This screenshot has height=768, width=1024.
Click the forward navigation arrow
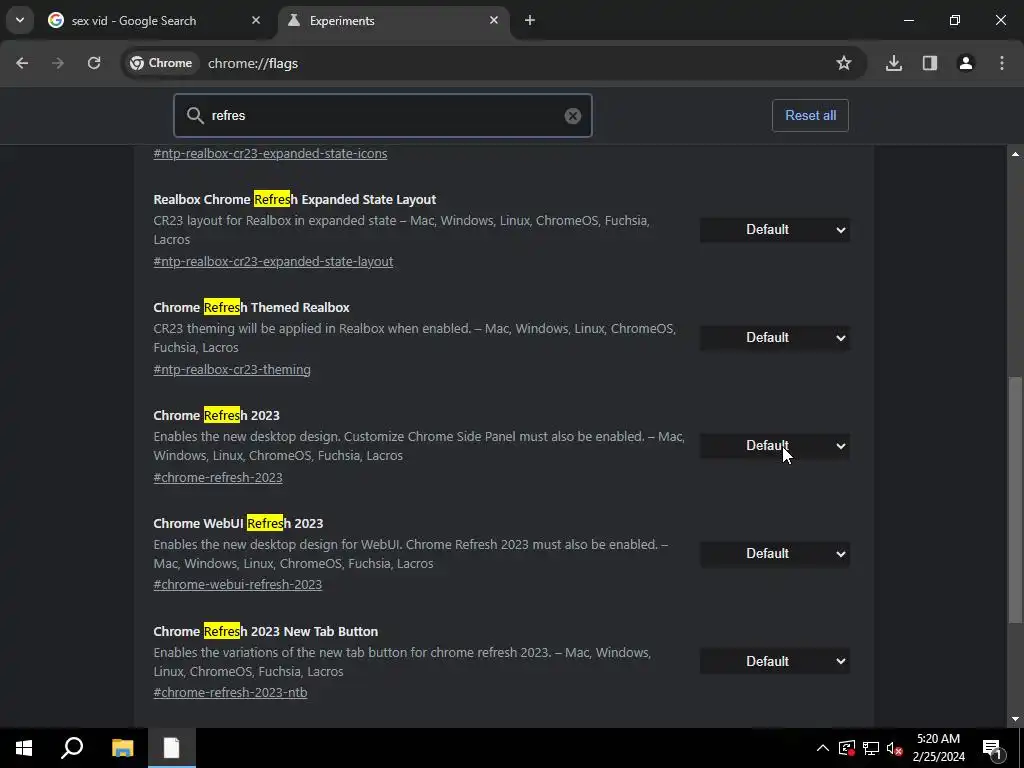pyautogui.click(x=58, y=63)
